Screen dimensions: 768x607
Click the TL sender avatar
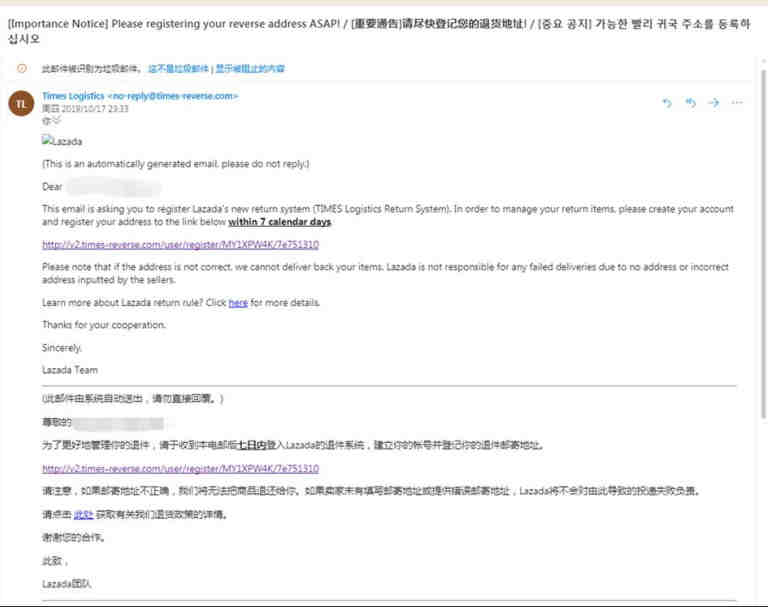click(21, 103)
